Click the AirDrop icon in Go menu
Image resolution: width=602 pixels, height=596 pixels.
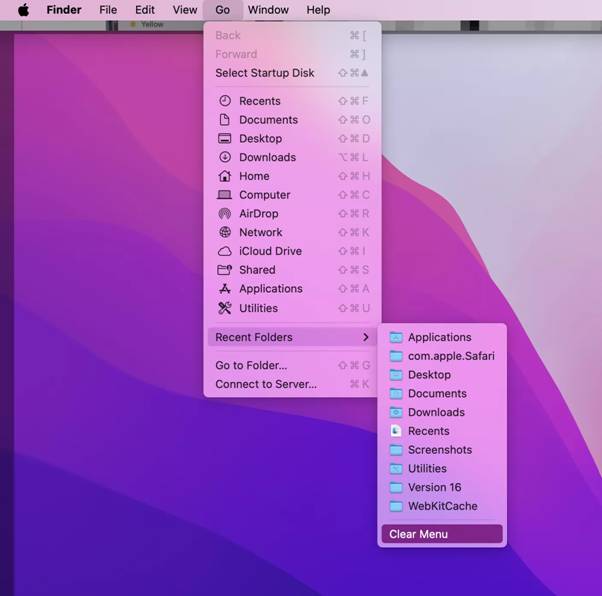224,214
